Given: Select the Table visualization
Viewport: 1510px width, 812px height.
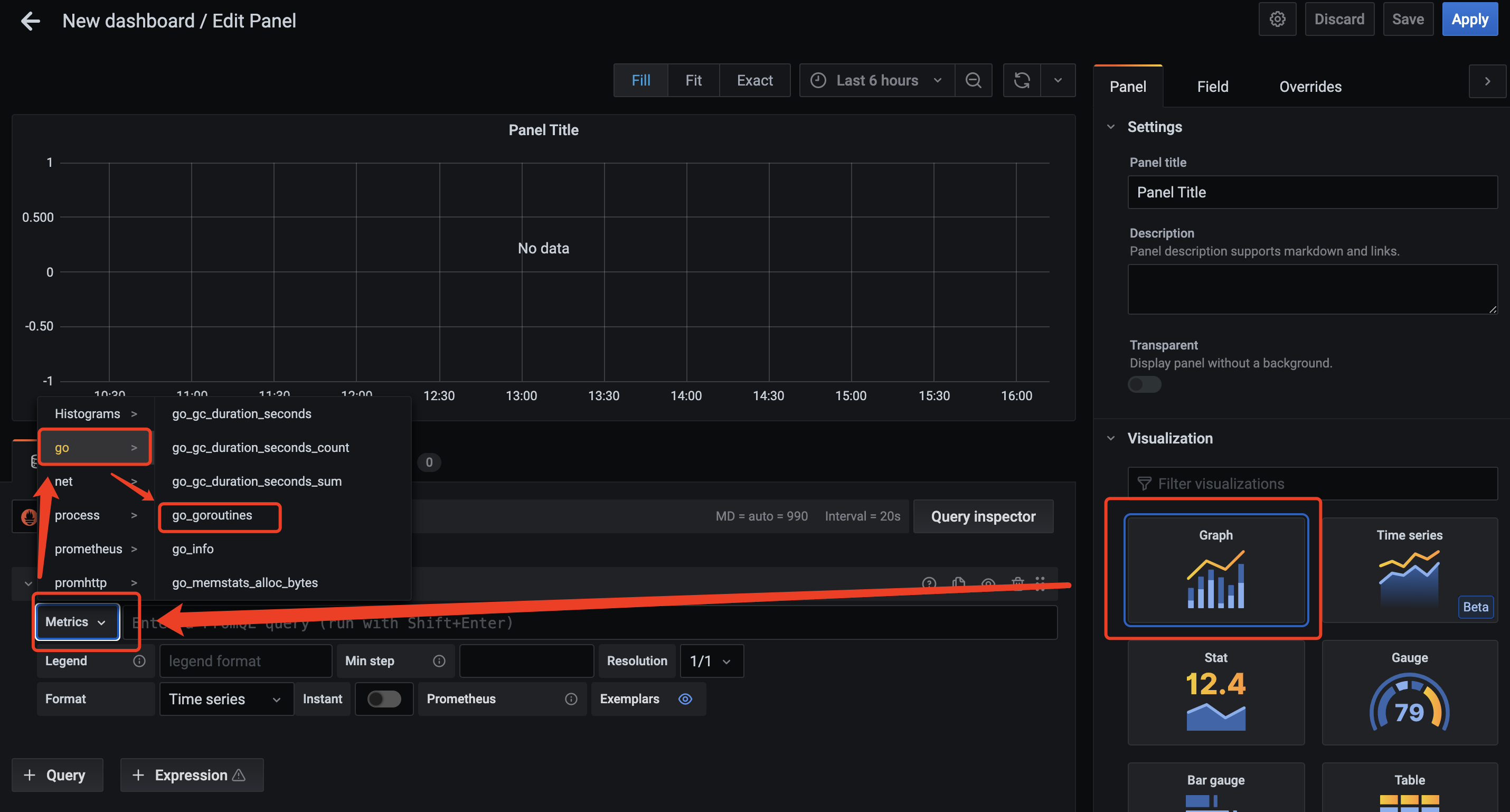Looking at the screenshot, I should 1409,787.
